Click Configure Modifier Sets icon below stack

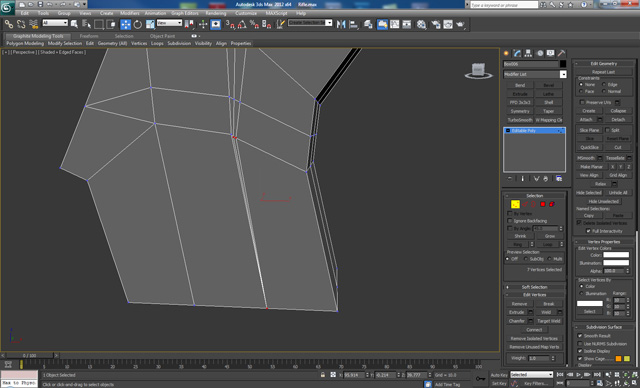[559, 179]
